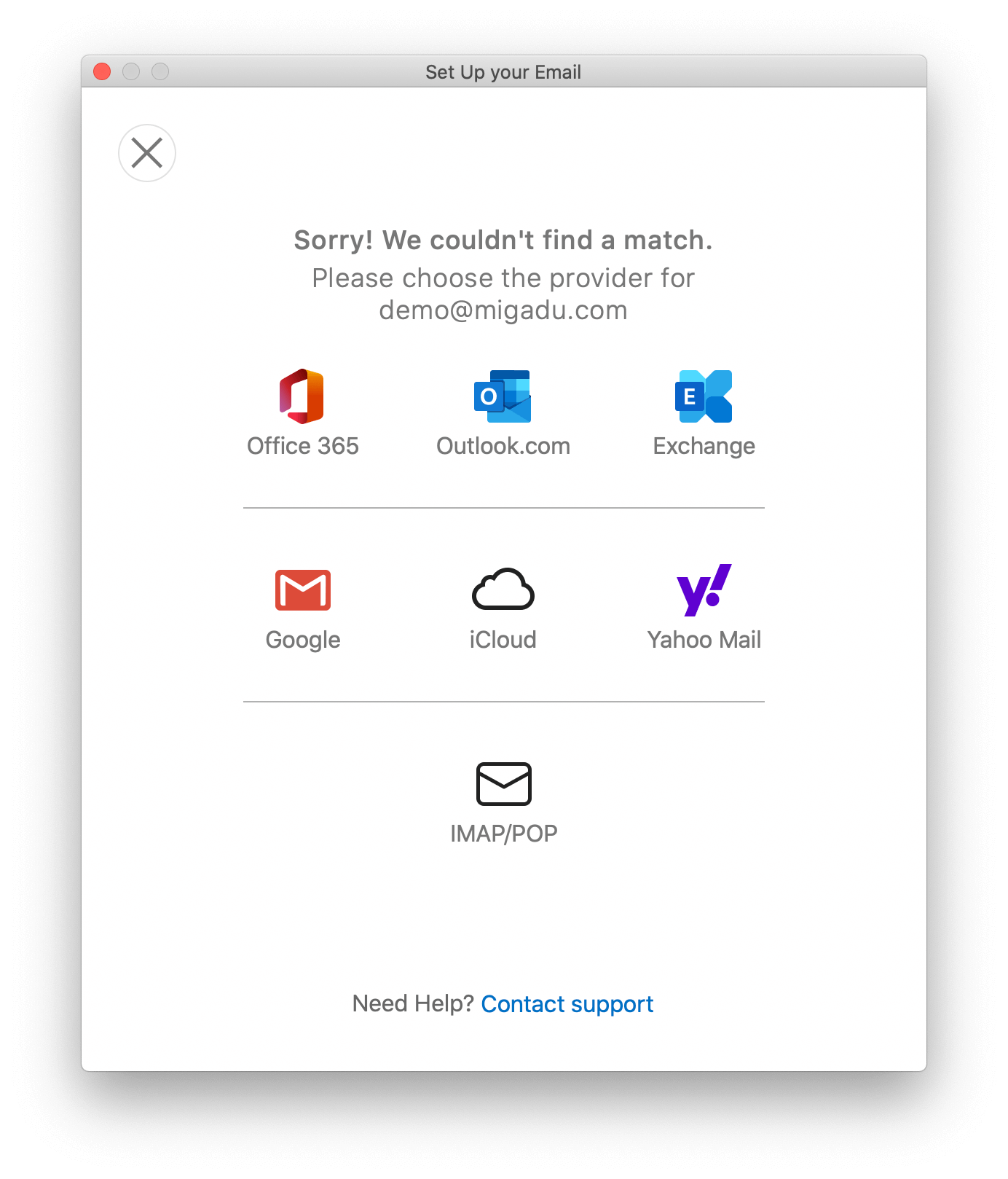This screenshot has height=1179, width=1008.
Task: Close window with red title bar button
Action: 102,71
